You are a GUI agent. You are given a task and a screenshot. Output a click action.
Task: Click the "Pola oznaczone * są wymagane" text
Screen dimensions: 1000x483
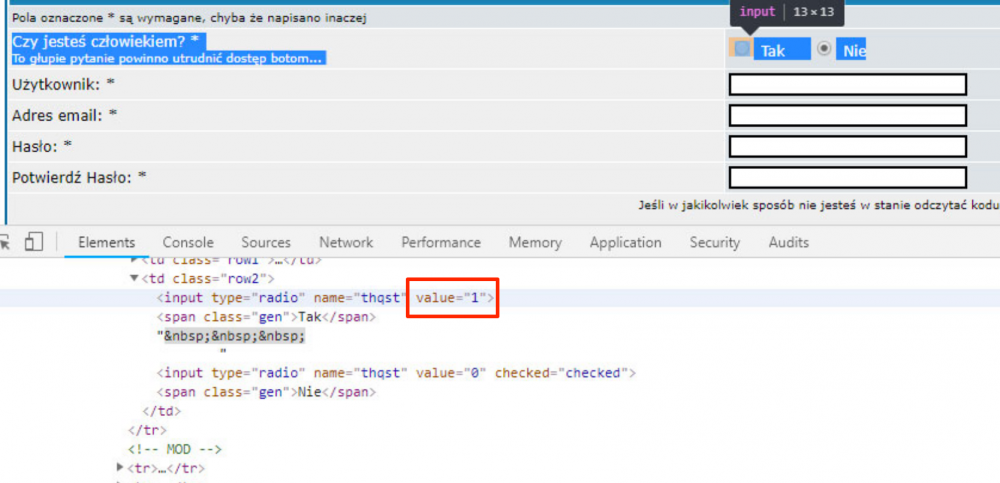pyautogui.click(x=189, y=19)
